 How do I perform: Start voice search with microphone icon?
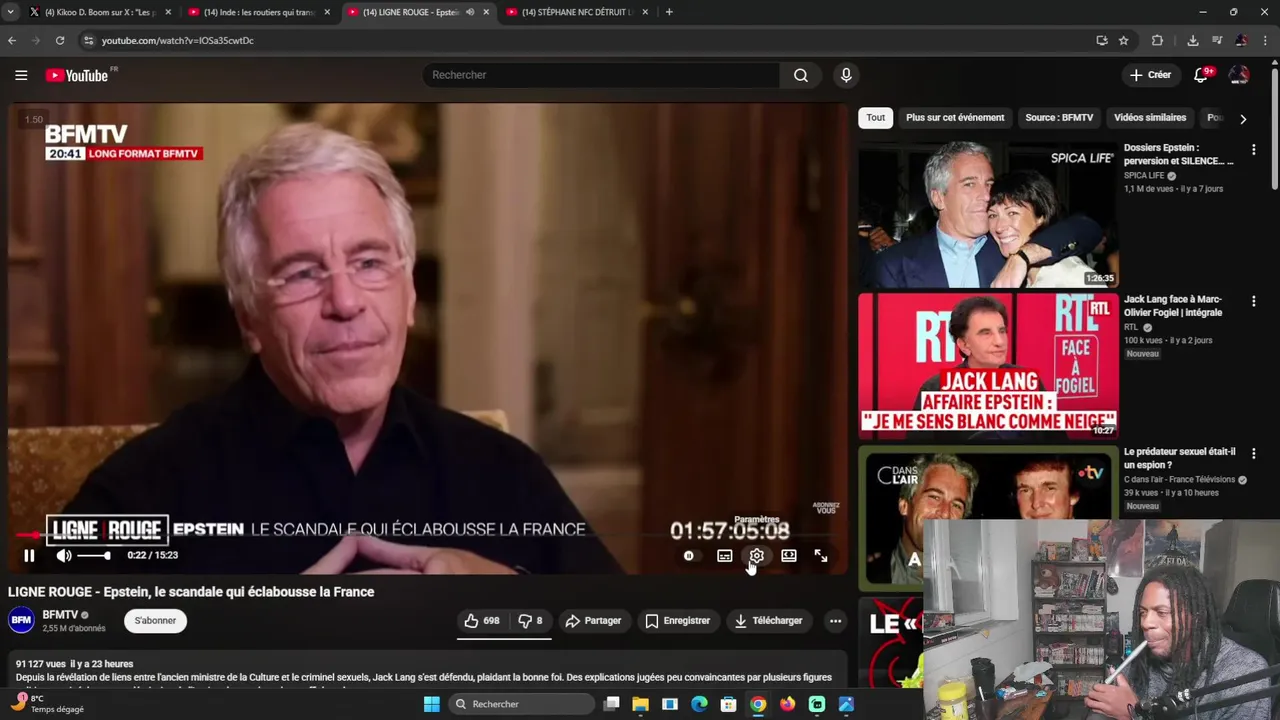(846, 75)
